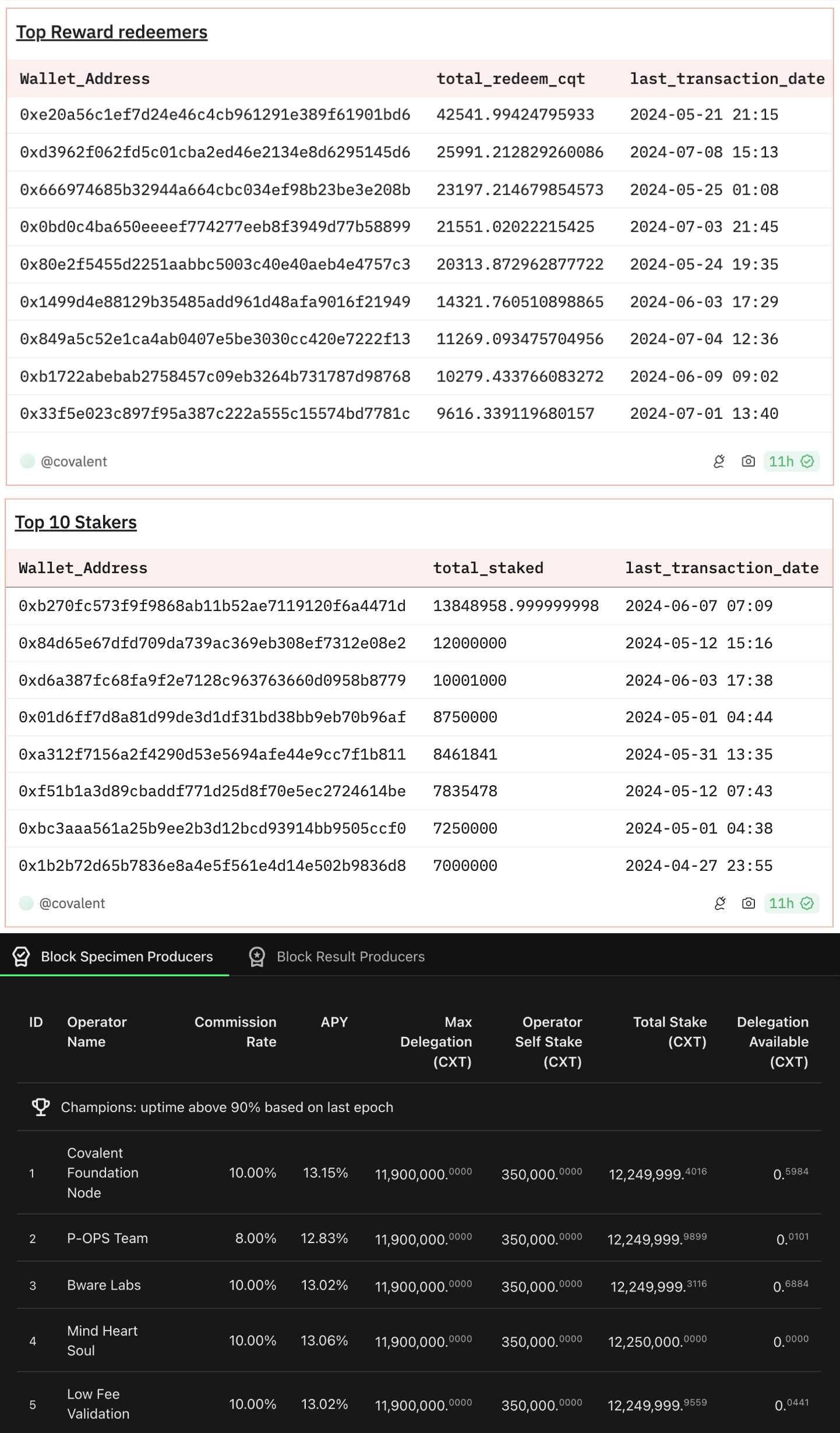Select staker address 0x01d6ff7d8a81d99de3d1df31bd38bb9eb70b96af

click(212, 717)
